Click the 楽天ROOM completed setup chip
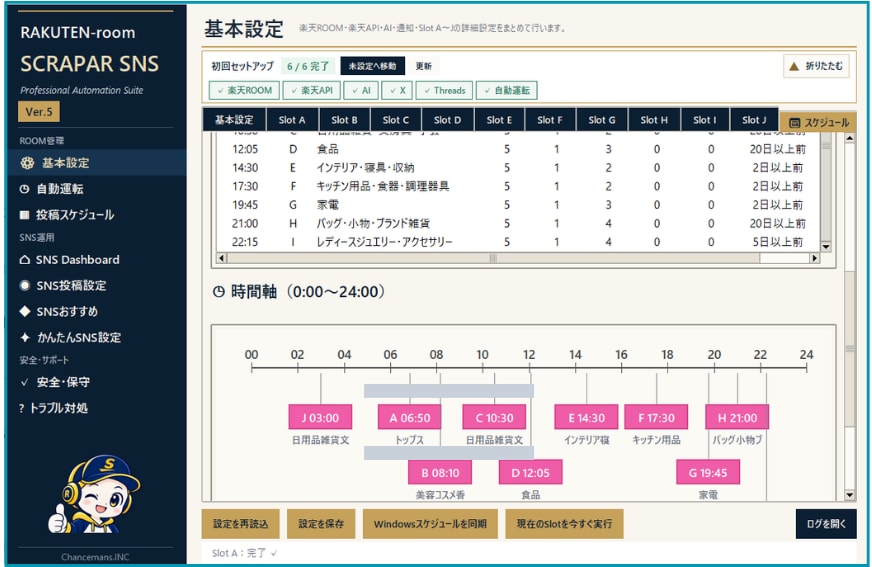Screen dimensions: 872x567 (245, 90)
